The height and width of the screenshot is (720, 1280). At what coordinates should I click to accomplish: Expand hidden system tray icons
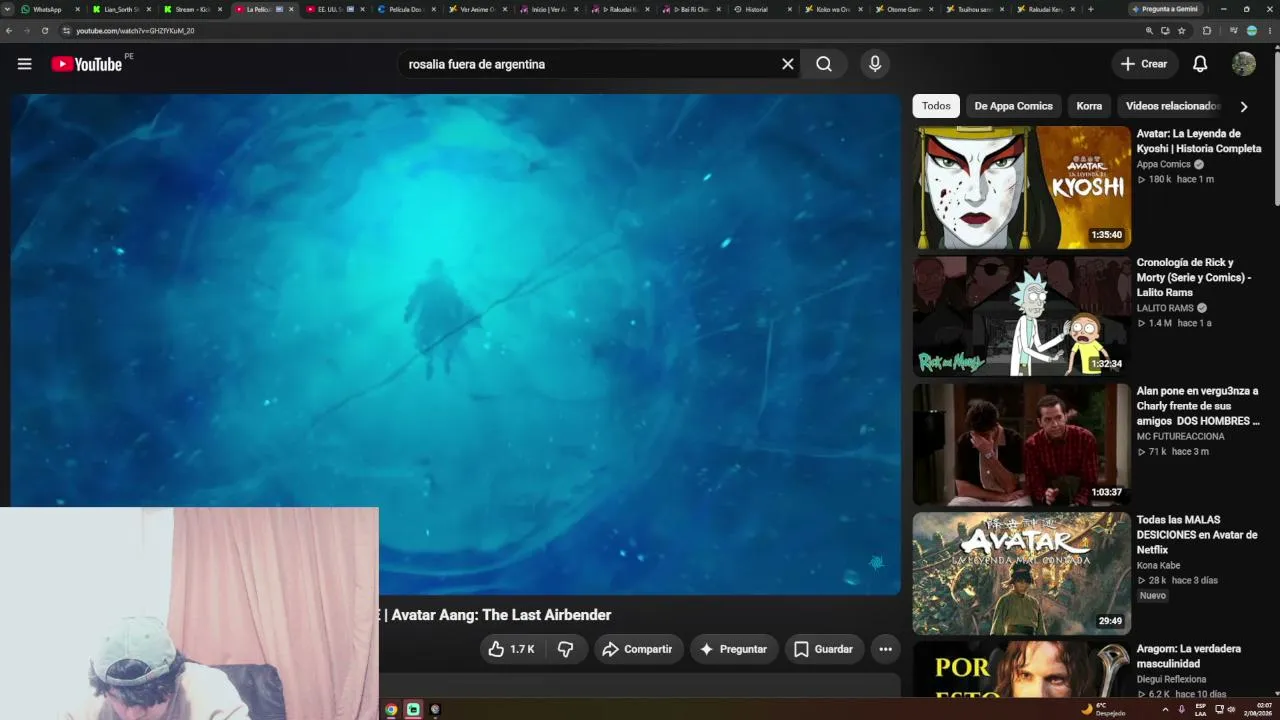click(x=1165, y=709)
